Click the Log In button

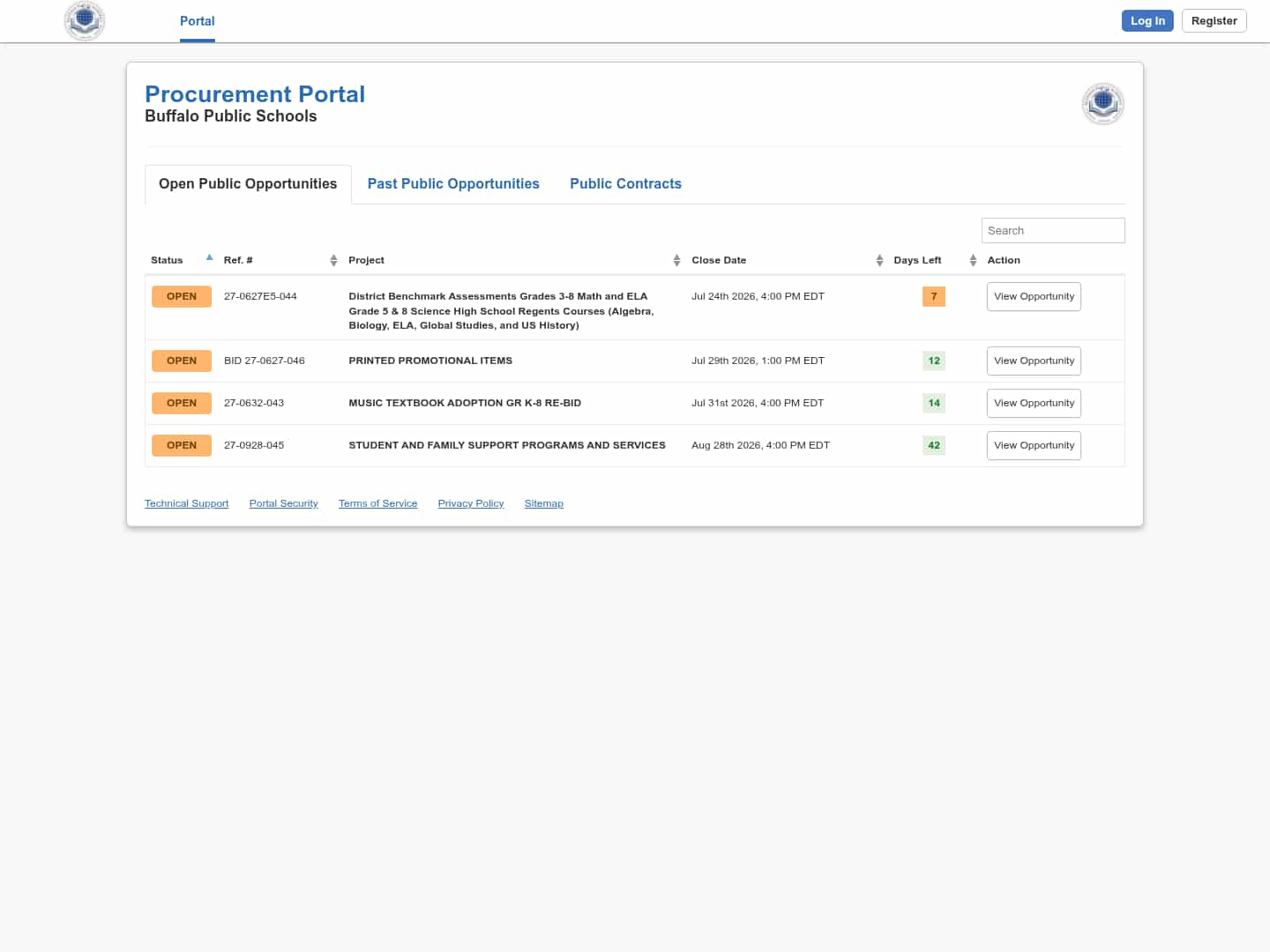tap(1147, 20)
